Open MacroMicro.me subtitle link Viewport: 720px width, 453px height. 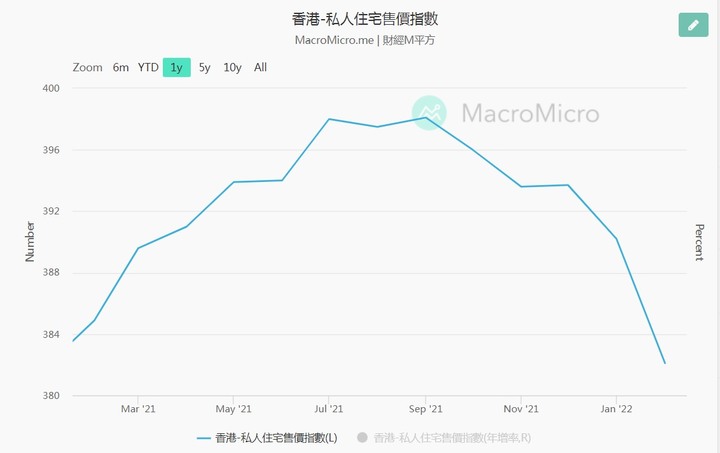(334, 40)
